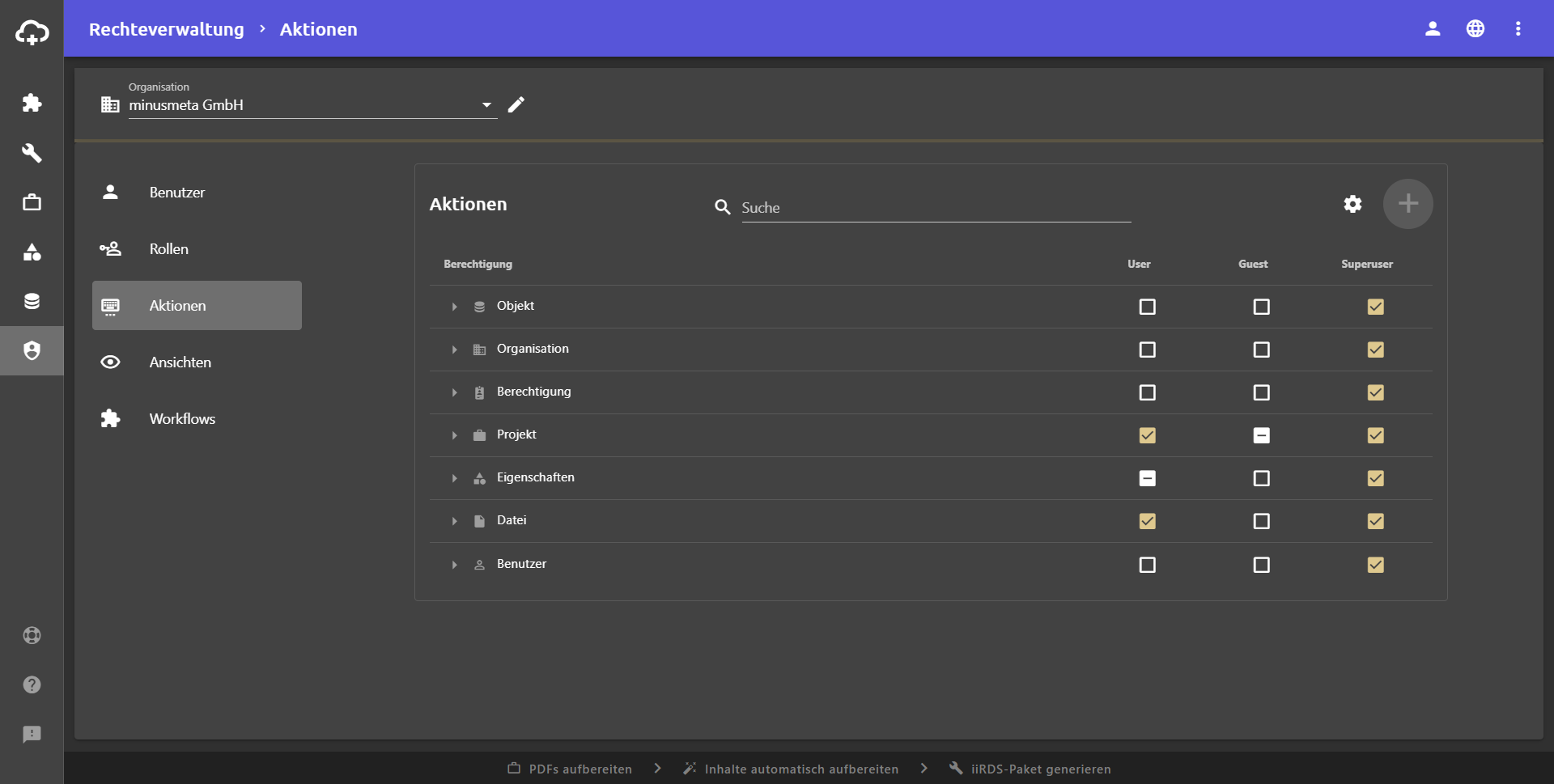
Task: Click the magnifier search icon
Action: pyautogui.click(x=723, y=207)
